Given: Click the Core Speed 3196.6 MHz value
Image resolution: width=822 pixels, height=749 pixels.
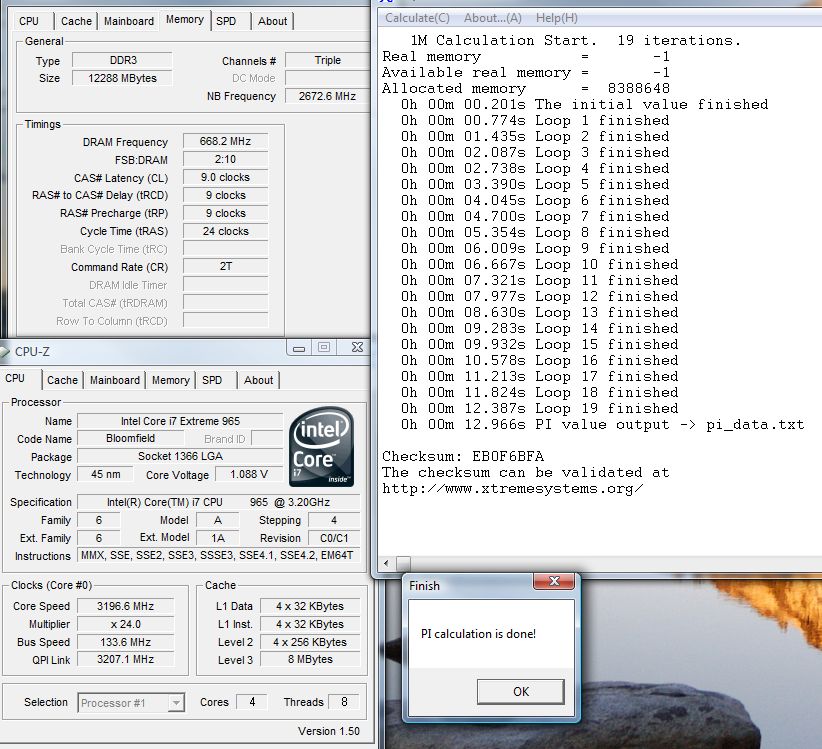Looking at the screenshot, I should [x=125, y=606].
